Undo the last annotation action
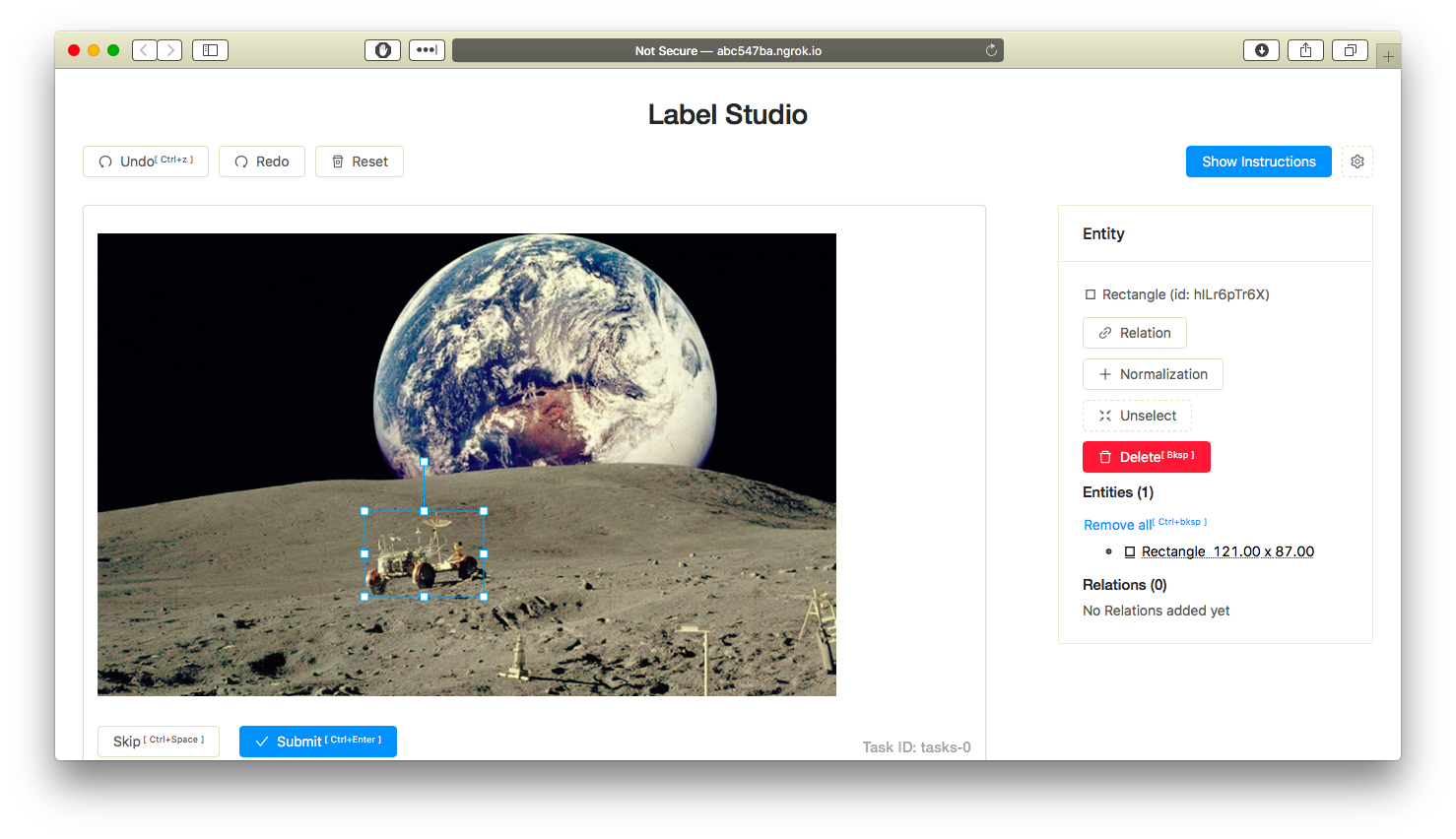Image resolution: width=1456 pixels, height=839 pixels. tap(144, 161)
